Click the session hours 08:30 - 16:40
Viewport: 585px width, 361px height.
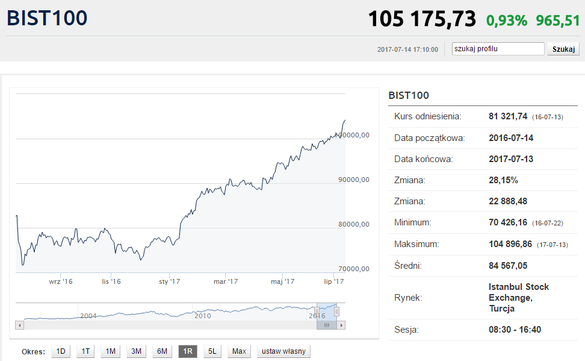point(515,330)
